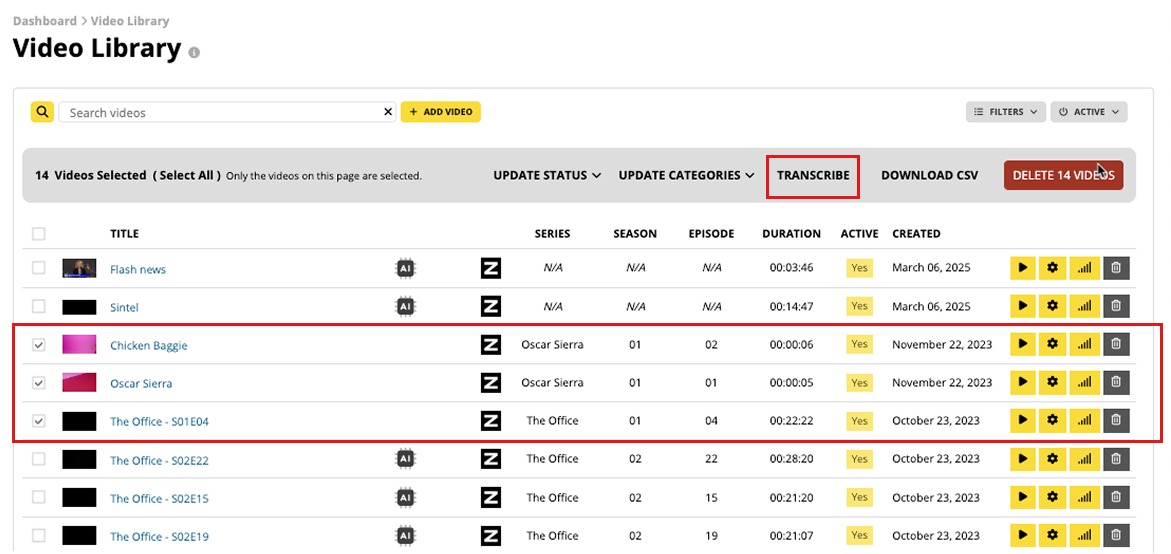Delete The Office - S02E19 video
The height and width of the screenshot is (554, 1171).
coord(1116,535)
